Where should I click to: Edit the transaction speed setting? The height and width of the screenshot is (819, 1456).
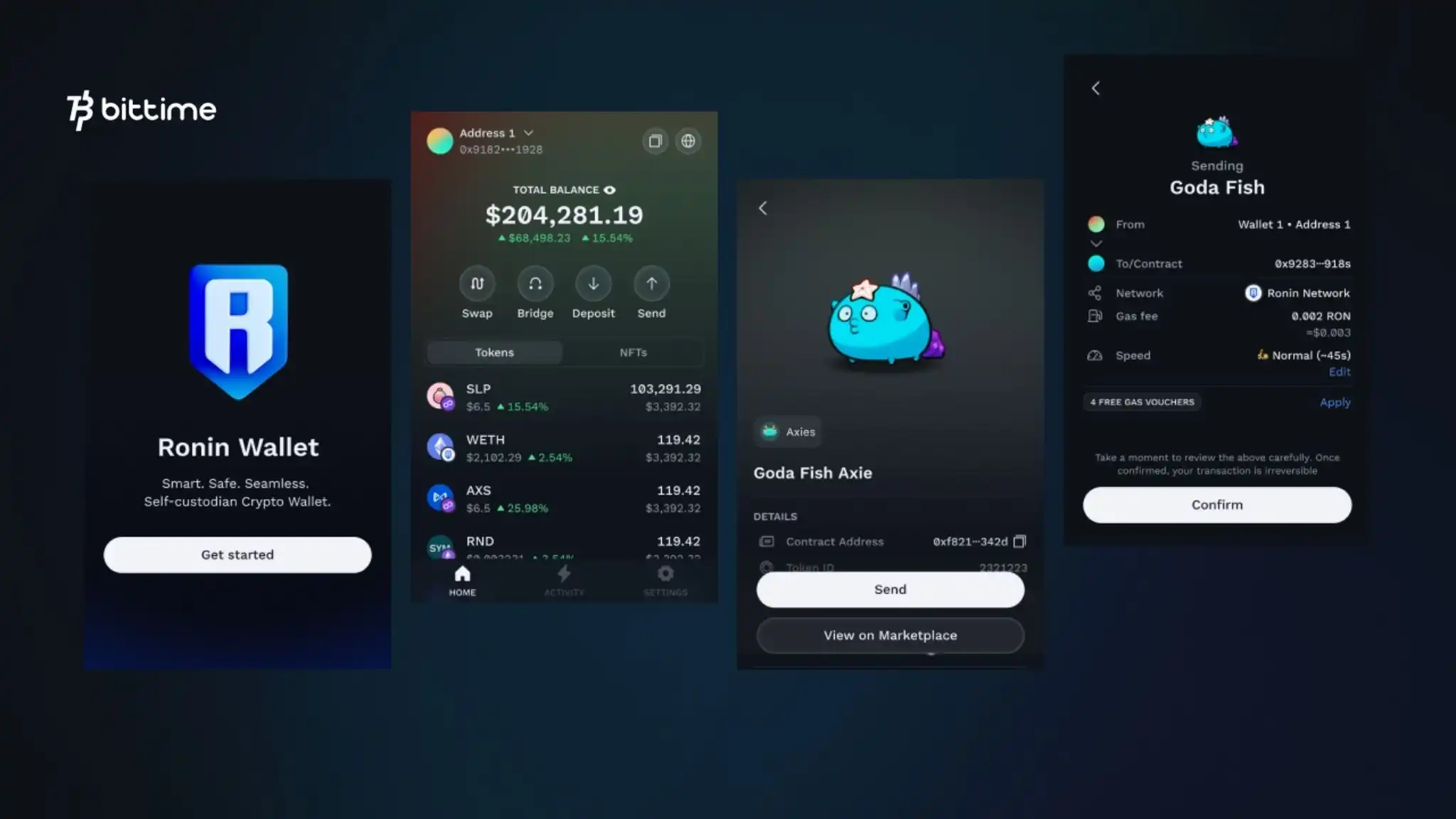tap(1340, 372)
